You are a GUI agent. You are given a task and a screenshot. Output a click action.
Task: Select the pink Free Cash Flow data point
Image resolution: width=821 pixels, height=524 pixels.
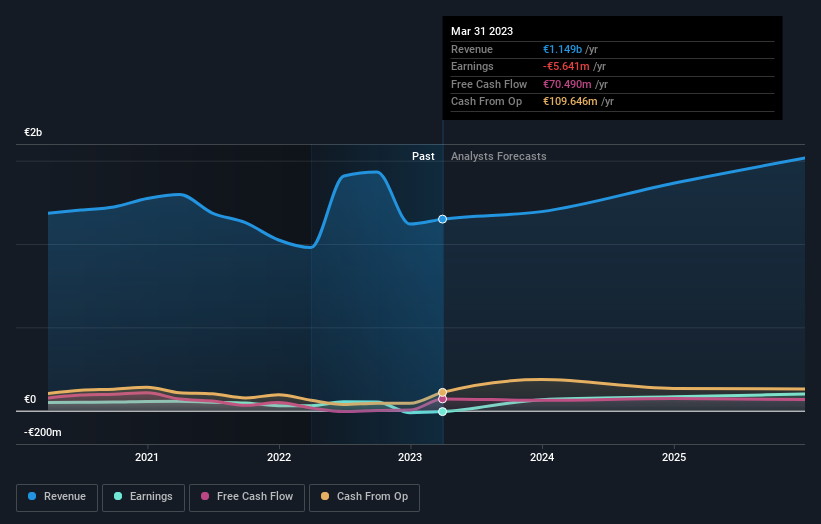pyautogui.click(x=442, y=399)
